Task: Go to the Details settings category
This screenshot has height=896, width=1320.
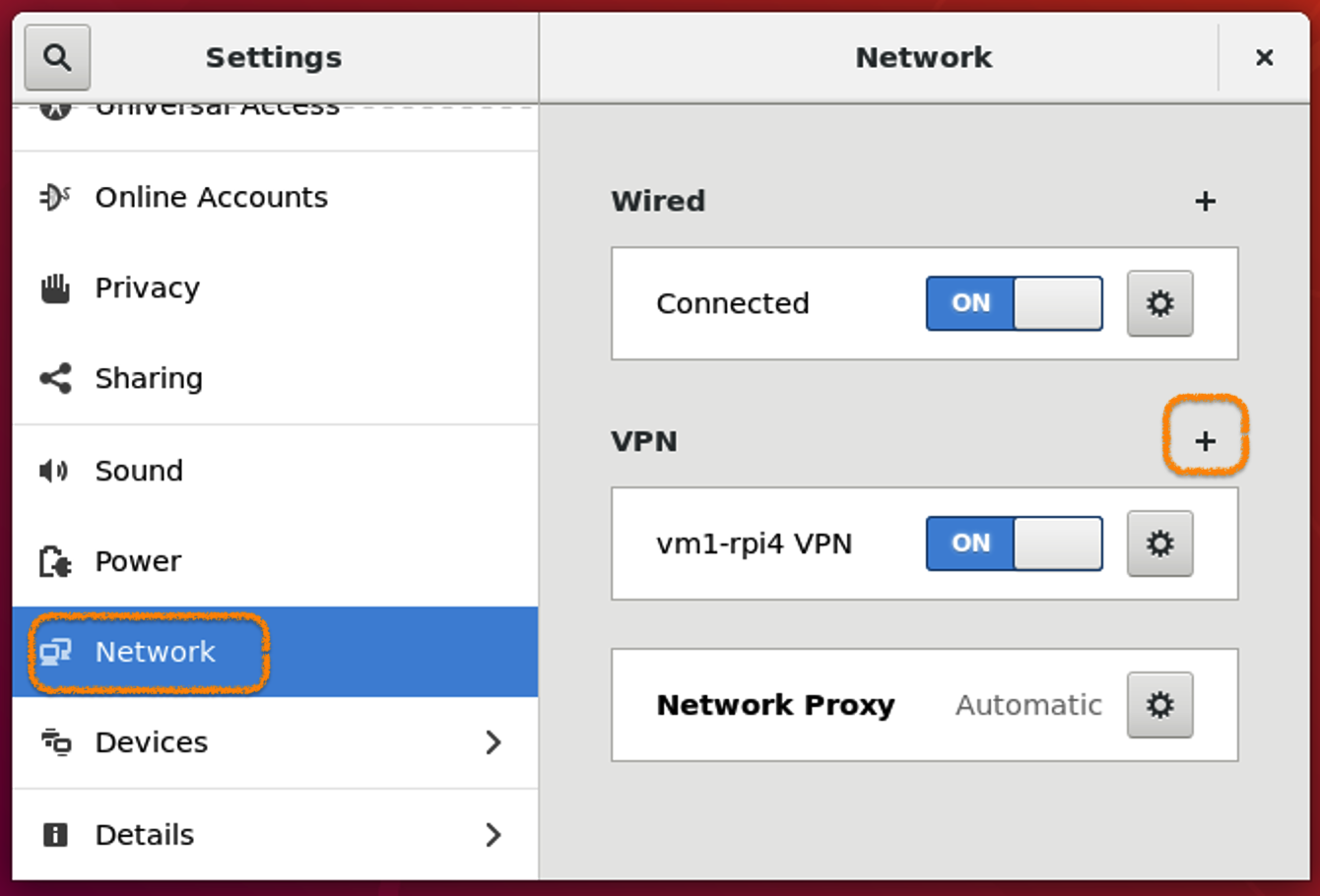Action: pyautogui.click(x=145, y=835)
